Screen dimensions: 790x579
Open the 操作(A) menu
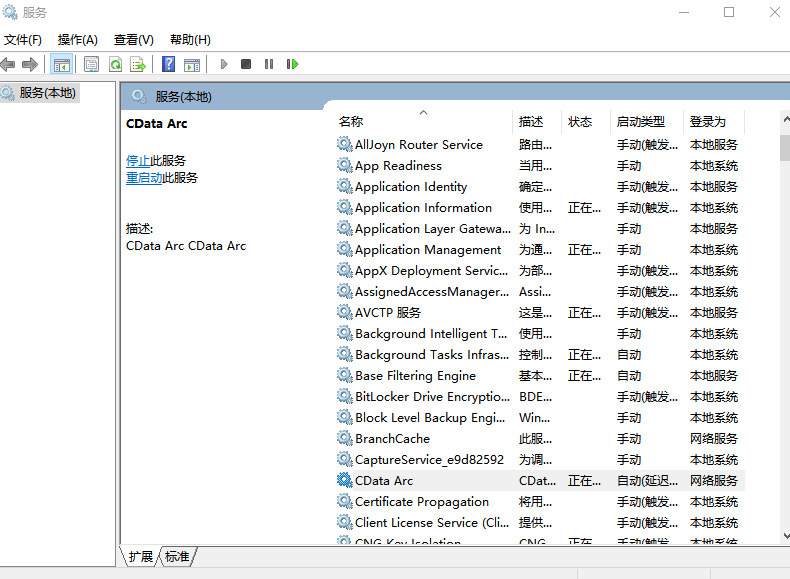[78, 40]
